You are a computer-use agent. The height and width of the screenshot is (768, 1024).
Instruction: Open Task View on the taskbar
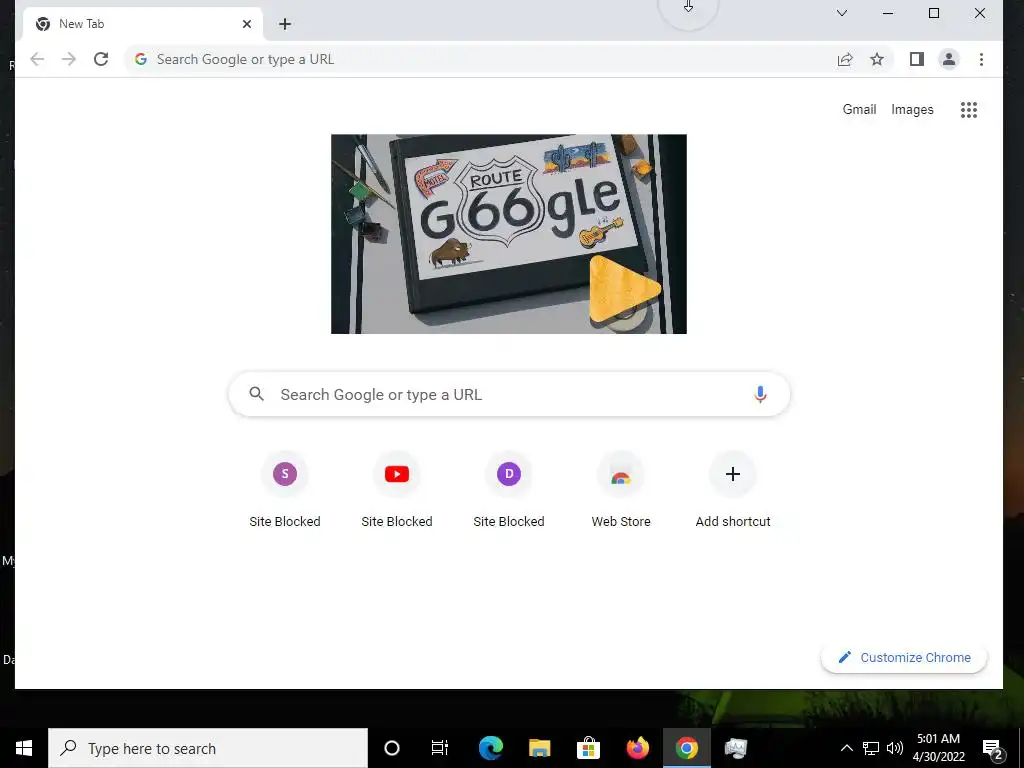pos(440,748)
